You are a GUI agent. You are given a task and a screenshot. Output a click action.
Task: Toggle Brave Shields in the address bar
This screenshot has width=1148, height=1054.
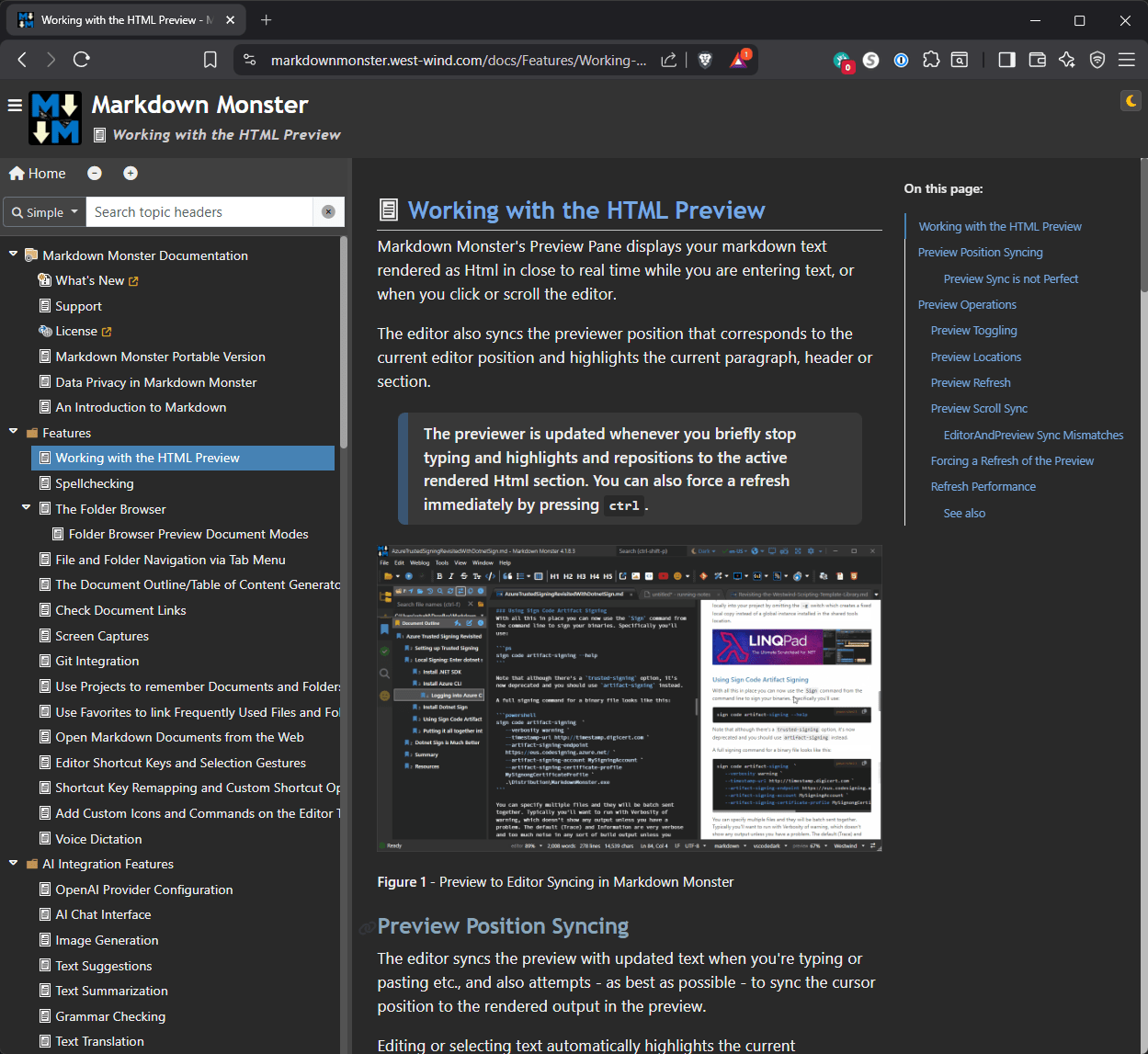click(704, 59)
